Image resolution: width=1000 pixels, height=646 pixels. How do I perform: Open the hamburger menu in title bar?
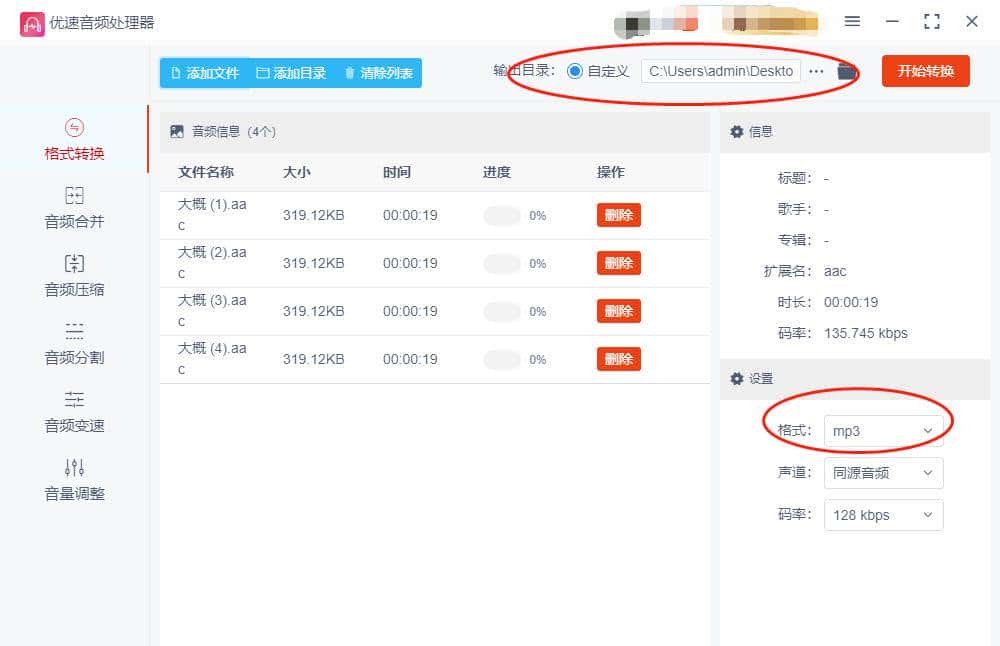[x=855, y=21]
